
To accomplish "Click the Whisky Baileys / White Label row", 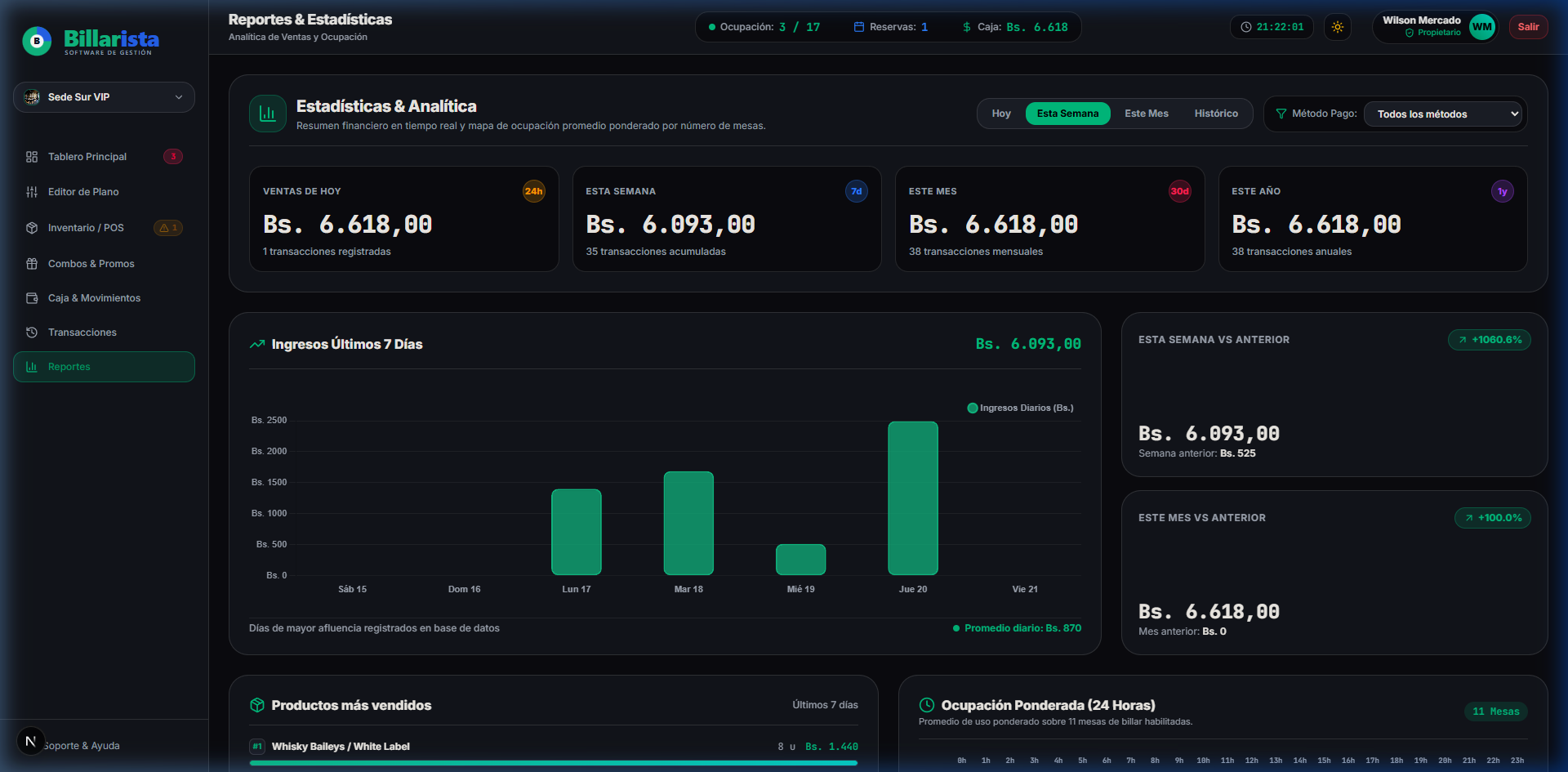I will click(554, 747).
